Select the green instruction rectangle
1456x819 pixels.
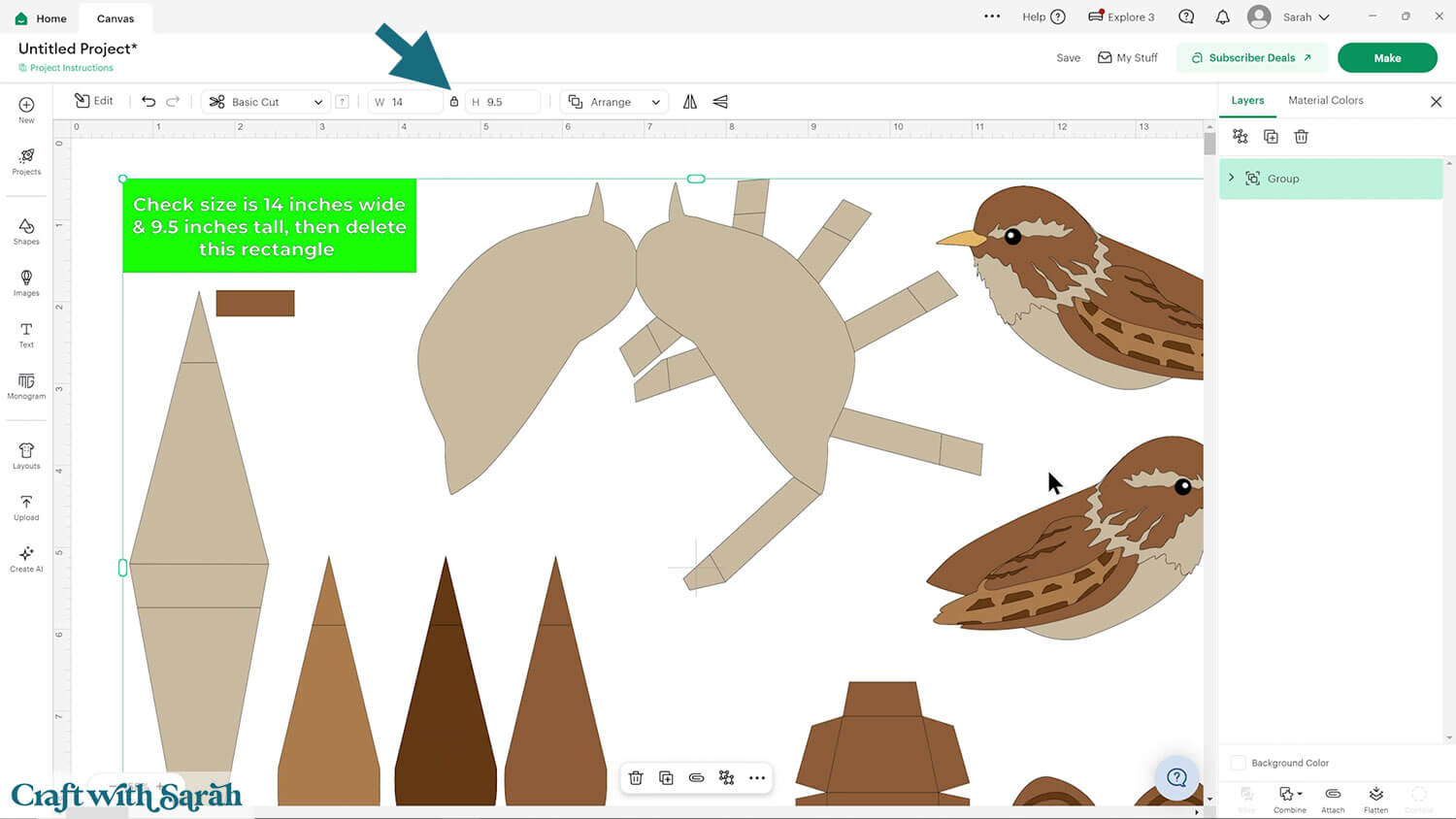coord(269,225)
